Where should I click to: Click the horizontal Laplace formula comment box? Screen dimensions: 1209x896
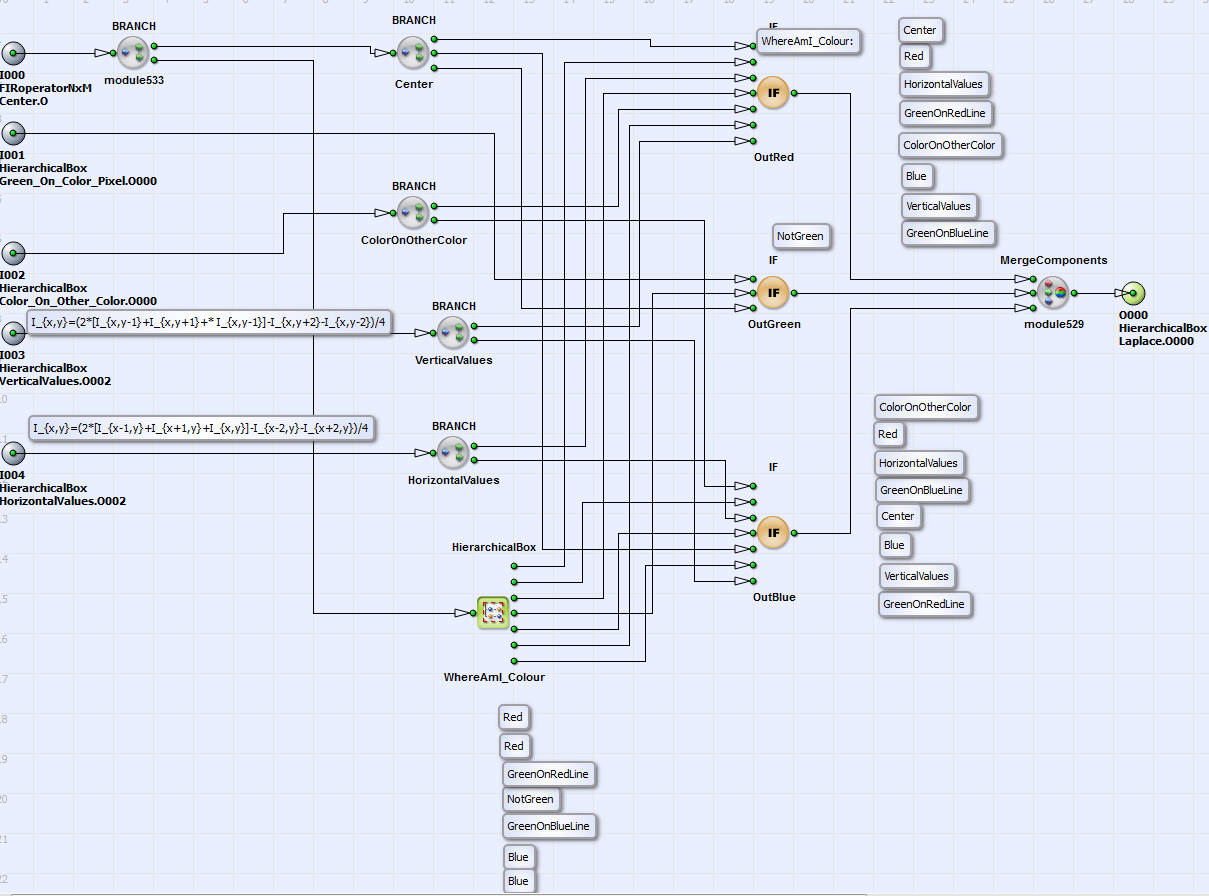tap(203, 428)
